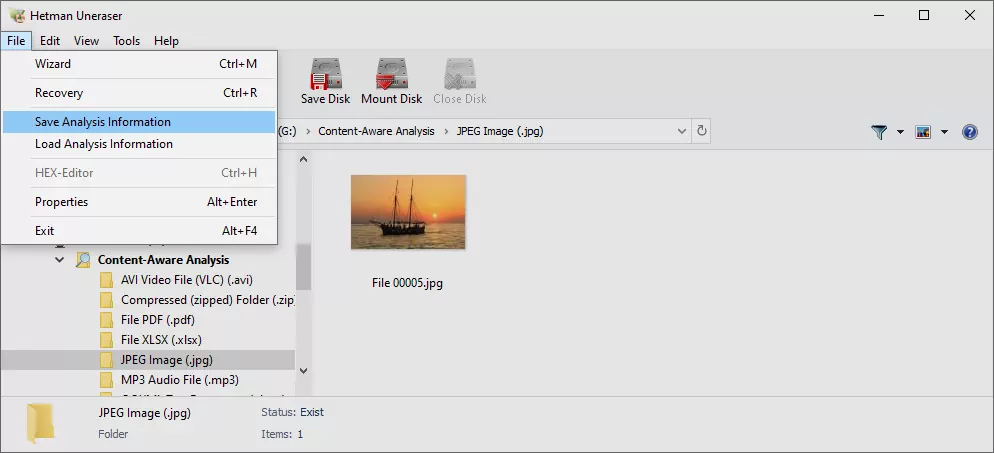Open the view mode dropdown arrow
Screen dimensions: 994x453
[944, 132]
